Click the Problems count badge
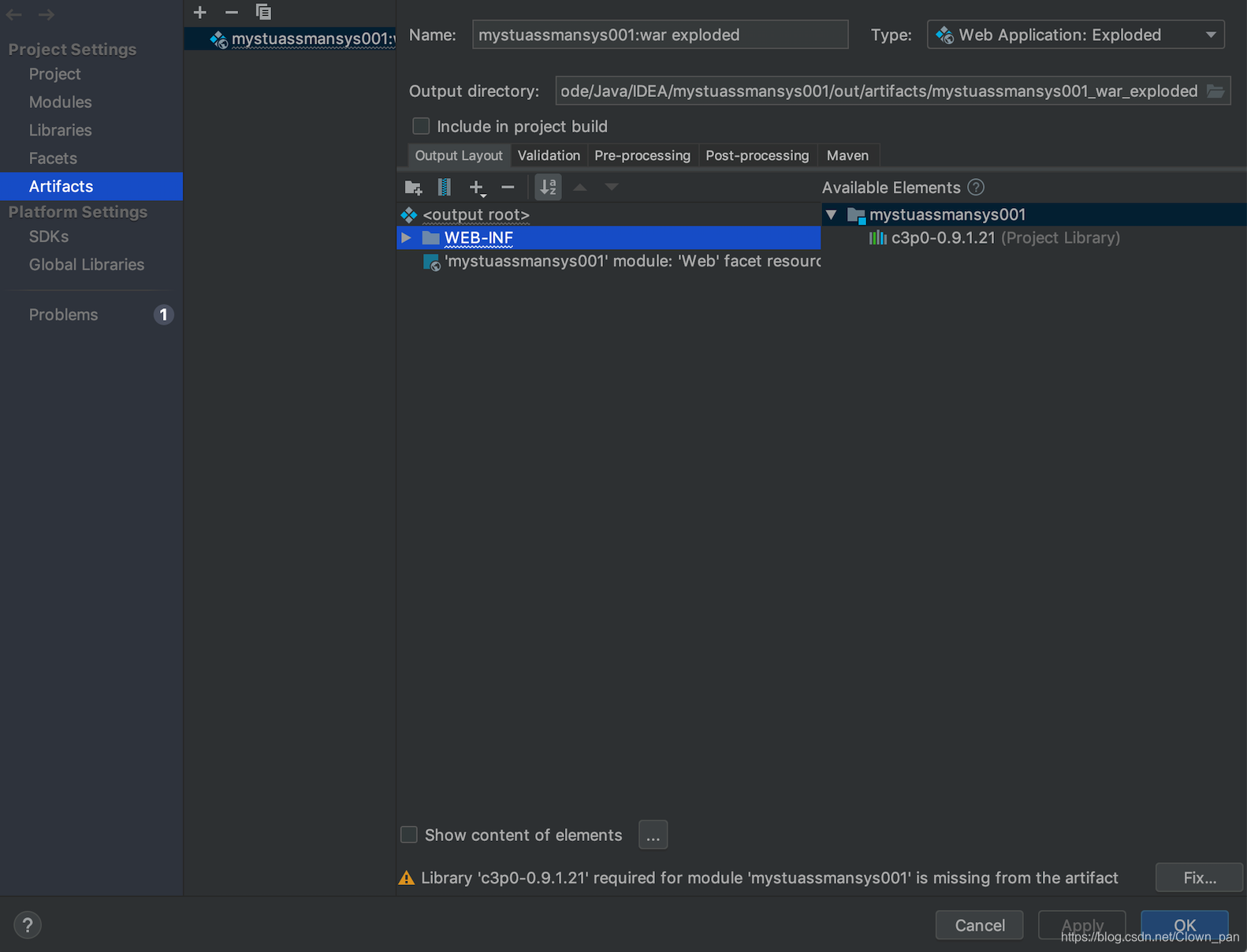 163,315
